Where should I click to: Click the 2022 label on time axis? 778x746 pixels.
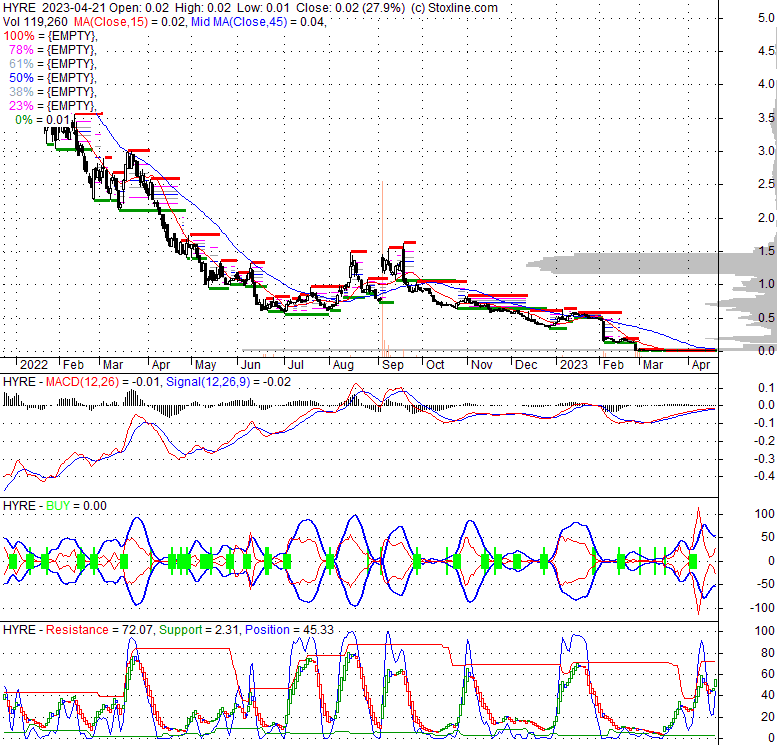point(34,365)
